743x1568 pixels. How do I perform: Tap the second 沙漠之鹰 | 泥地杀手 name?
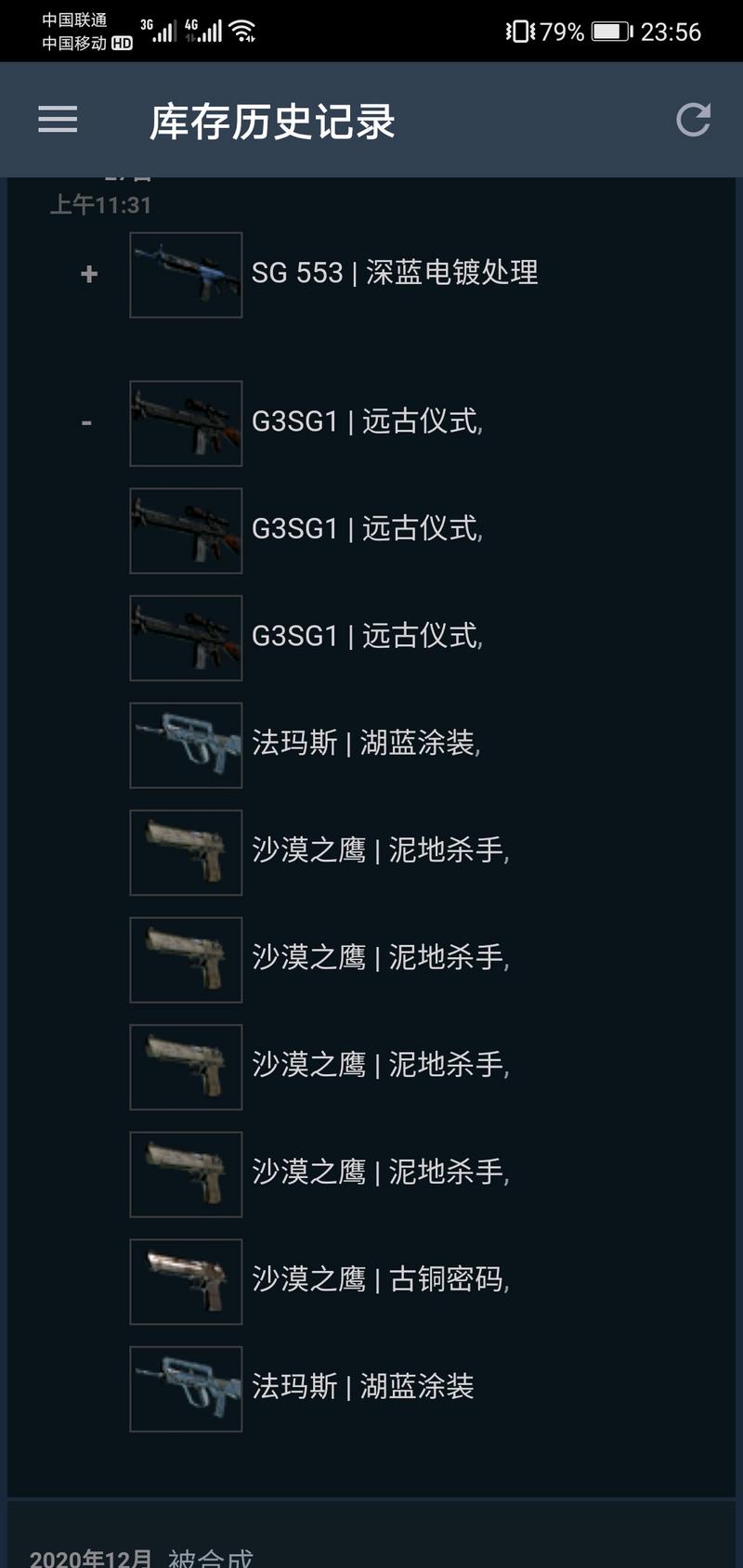click(381, 958)
